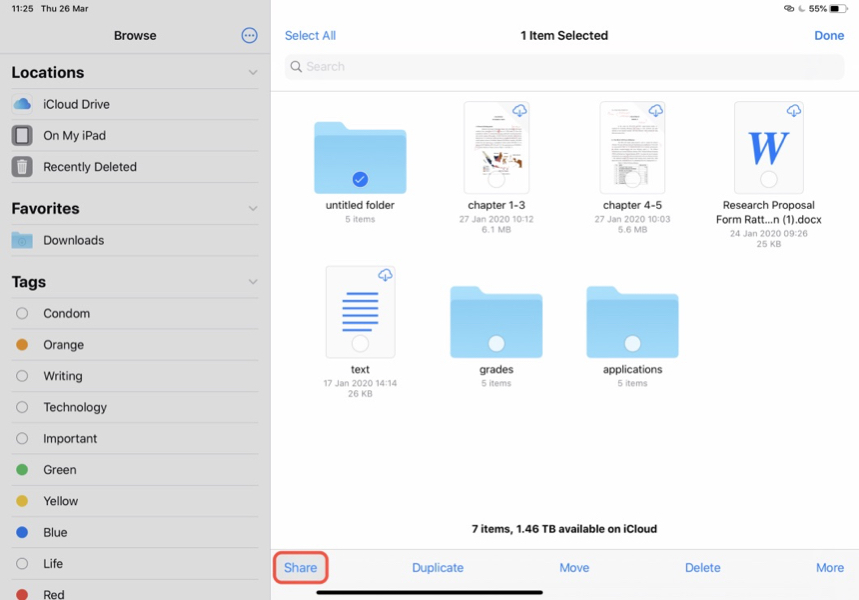Open the applications folder icon

pos(632,322)
